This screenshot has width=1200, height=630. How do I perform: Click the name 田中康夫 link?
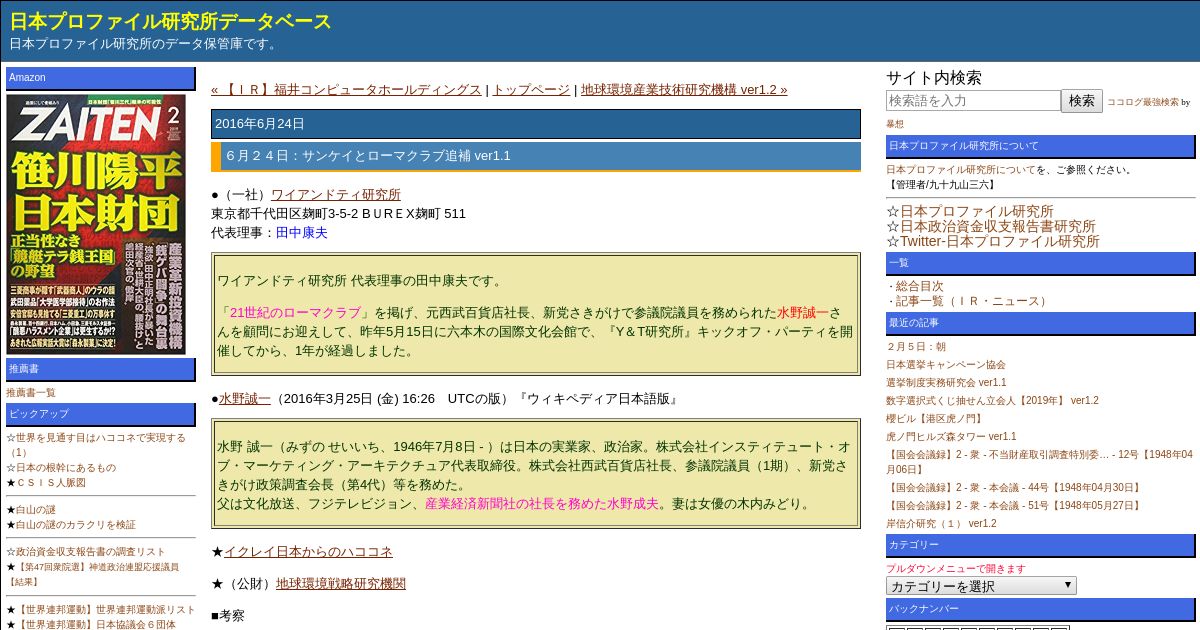click(302, 232)
